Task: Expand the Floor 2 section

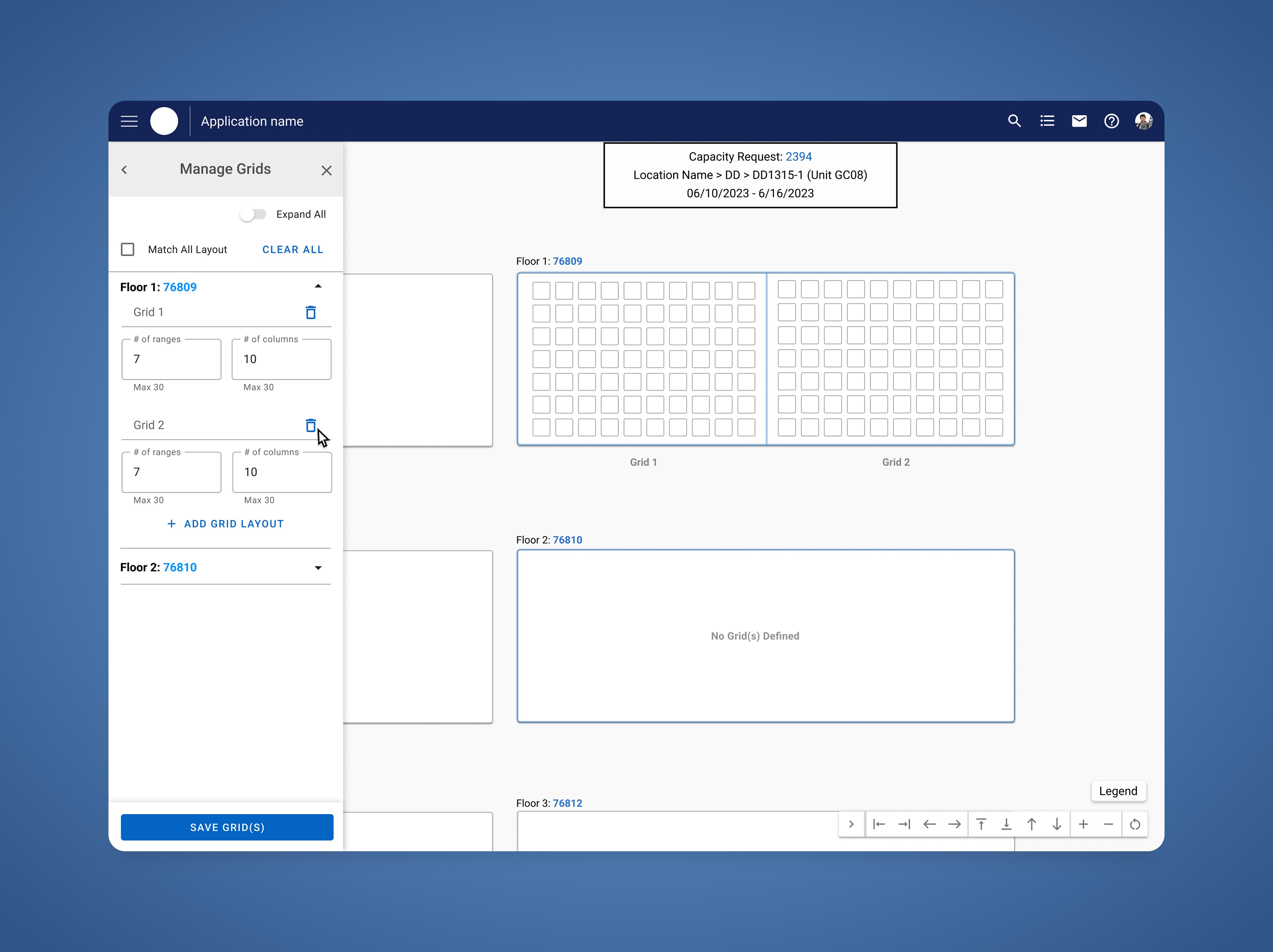Action: (318, 568)
